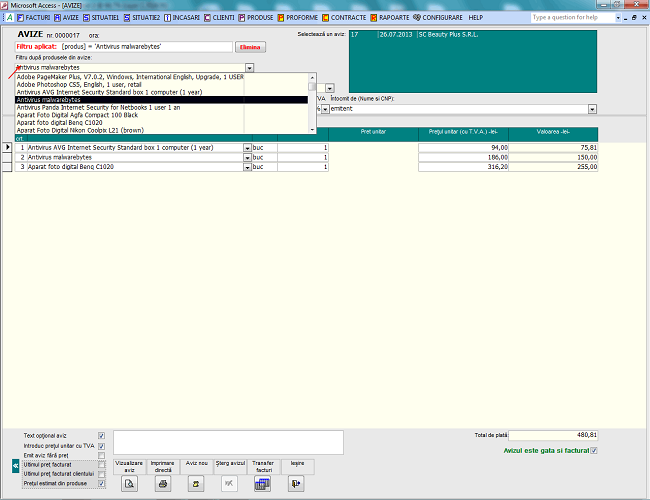Click the Iesire exit icon
Screen dimensions: 650x500
[x=296, y=483]
